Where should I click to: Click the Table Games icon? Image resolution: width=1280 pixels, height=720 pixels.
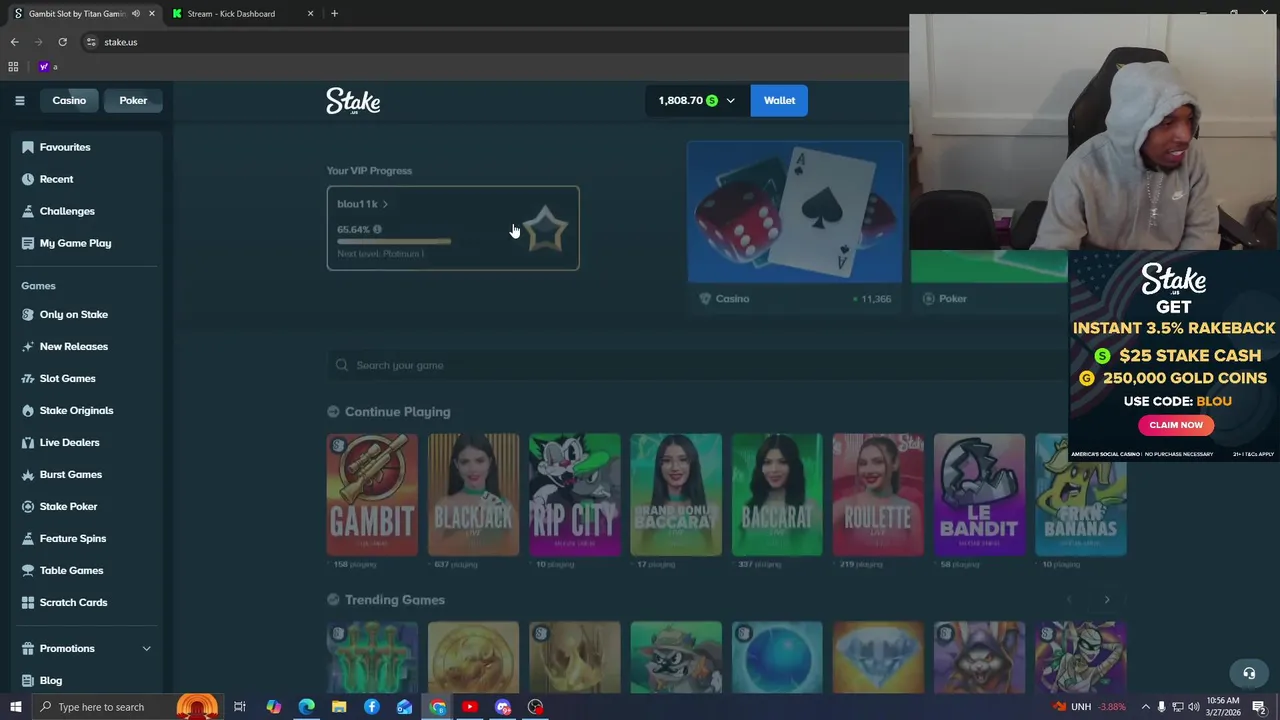pos(28,570)
